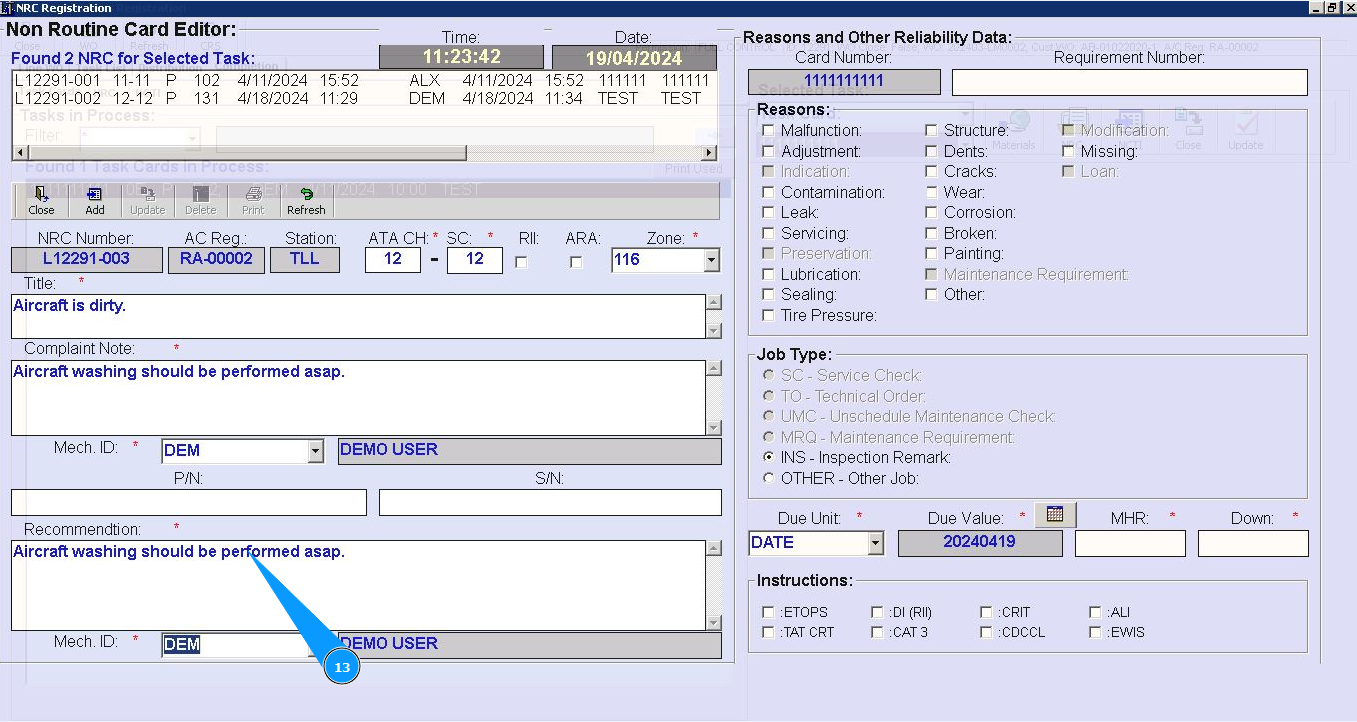
Task: Select the OTHER - Other Job radio button
Action: click(x=768, y=478)
